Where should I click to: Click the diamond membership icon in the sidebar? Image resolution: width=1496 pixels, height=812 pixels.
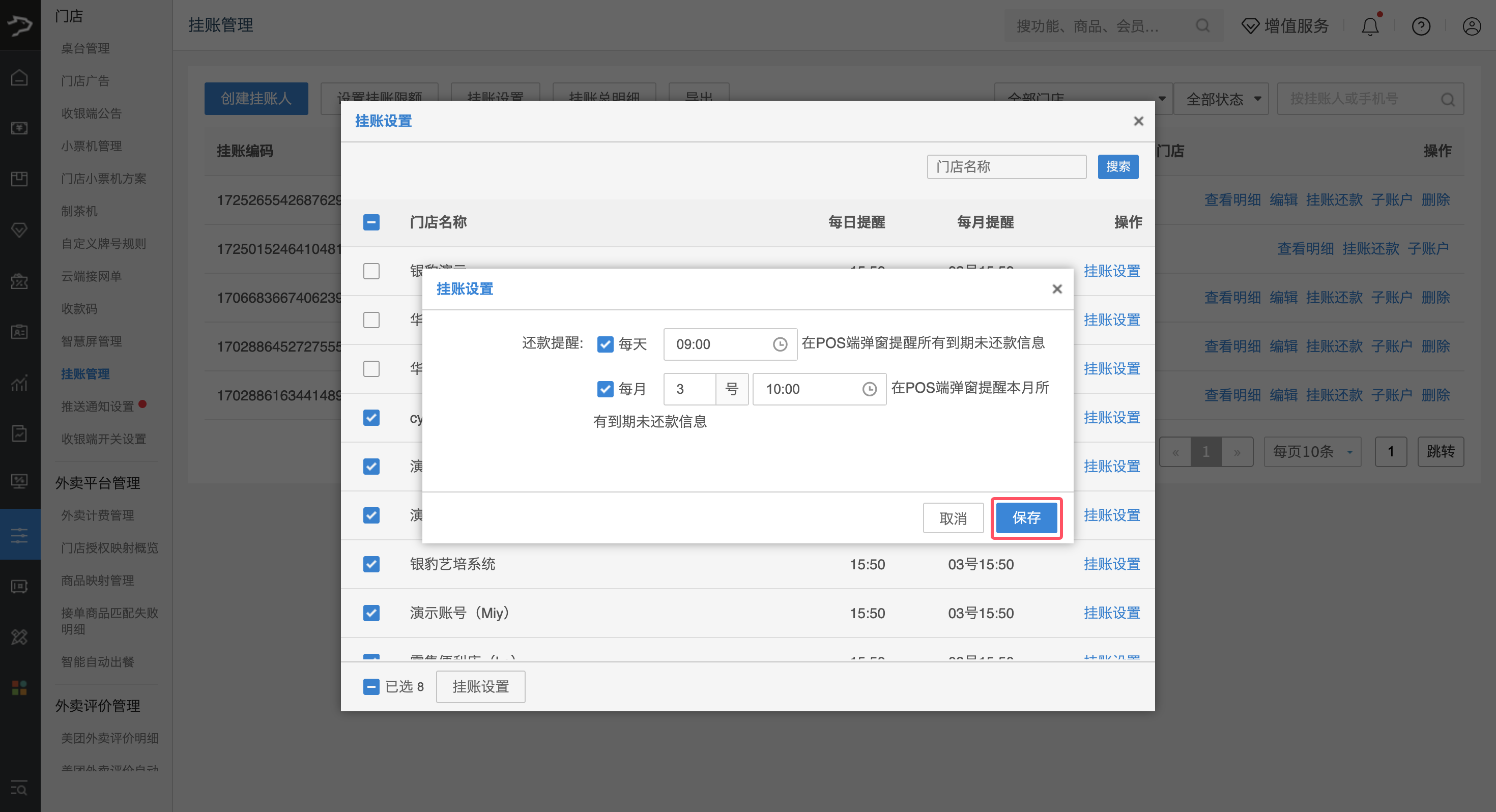pyautogui.click(x=20, y=230)
